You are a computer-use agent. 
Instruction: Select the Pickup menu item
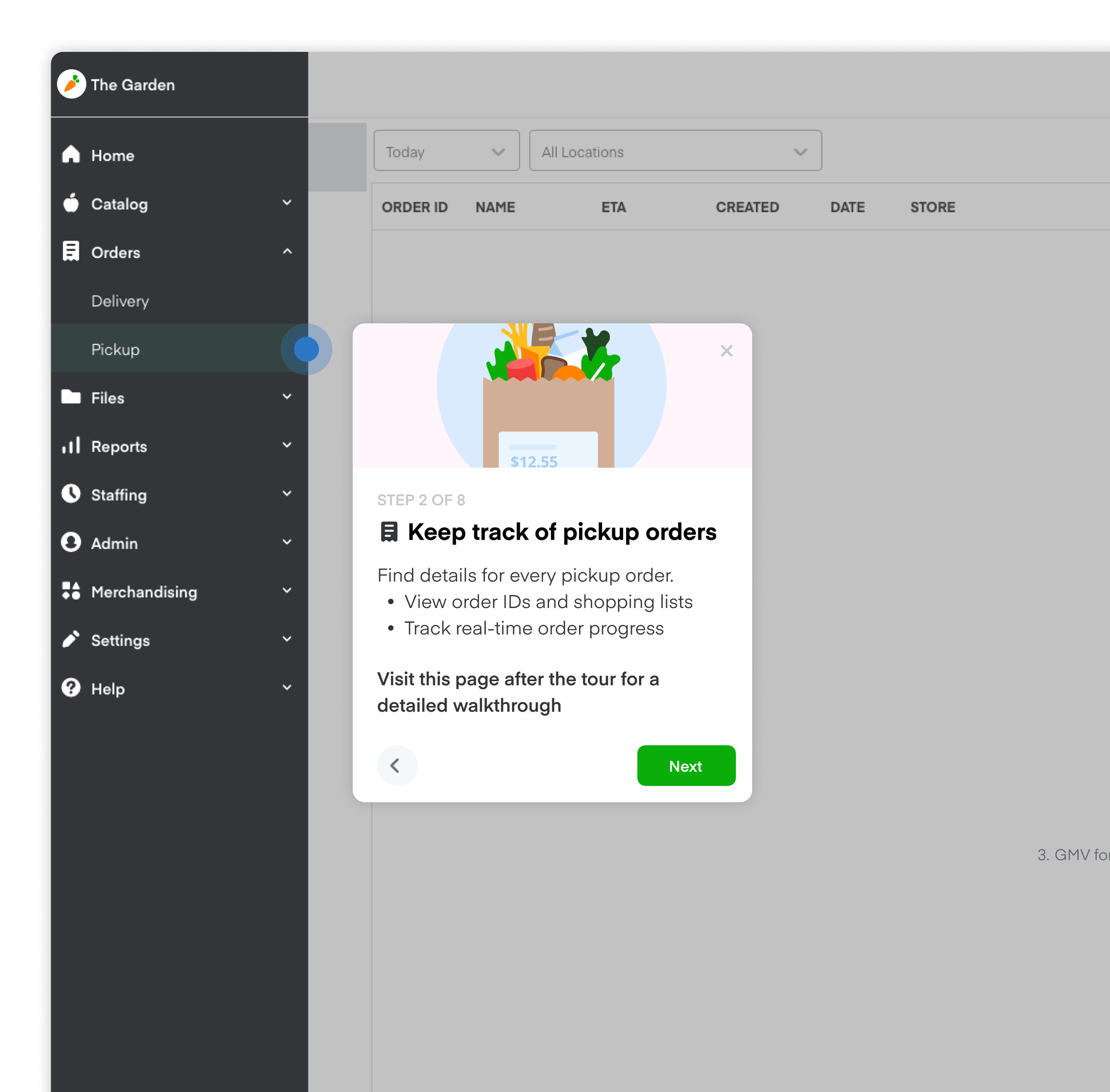tap(116, 349)
